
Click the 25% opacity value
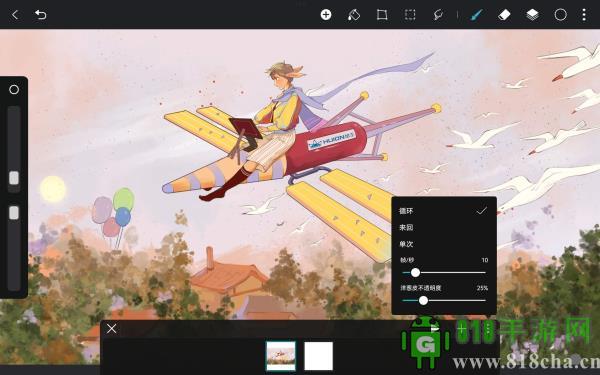482,288
